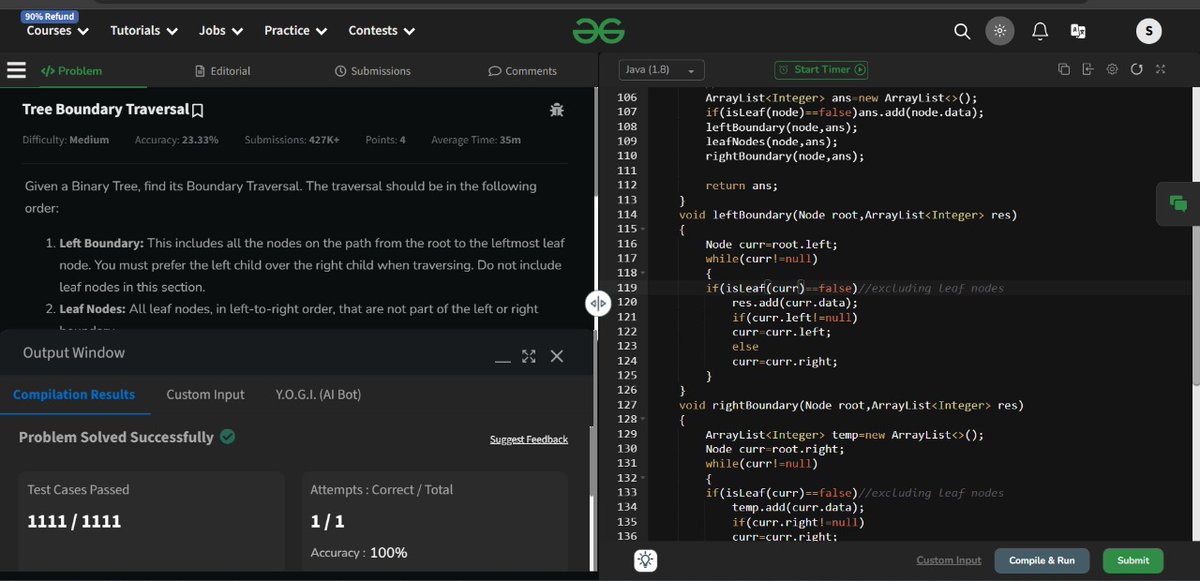
Task: Click the Submit button
Action: coord(1133,560)
